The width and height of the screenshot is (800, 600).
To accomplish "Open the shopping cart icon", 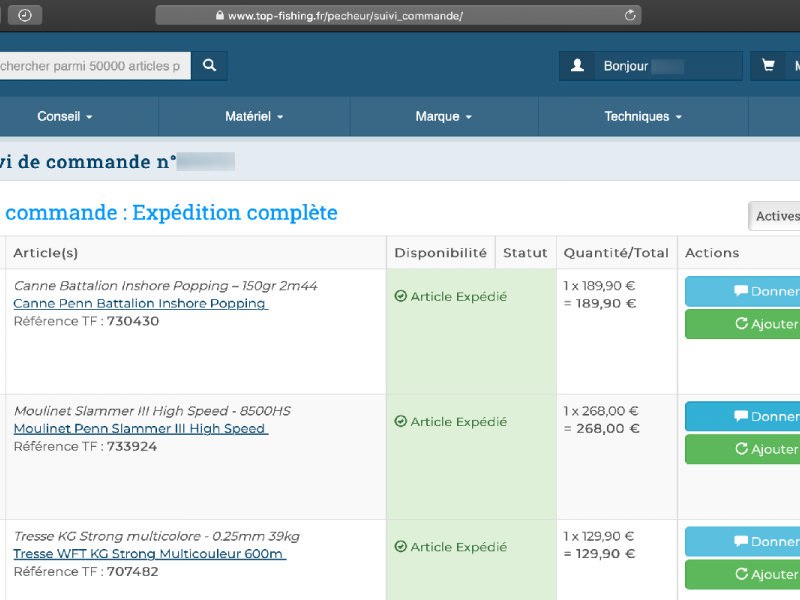I will [768, 66].
